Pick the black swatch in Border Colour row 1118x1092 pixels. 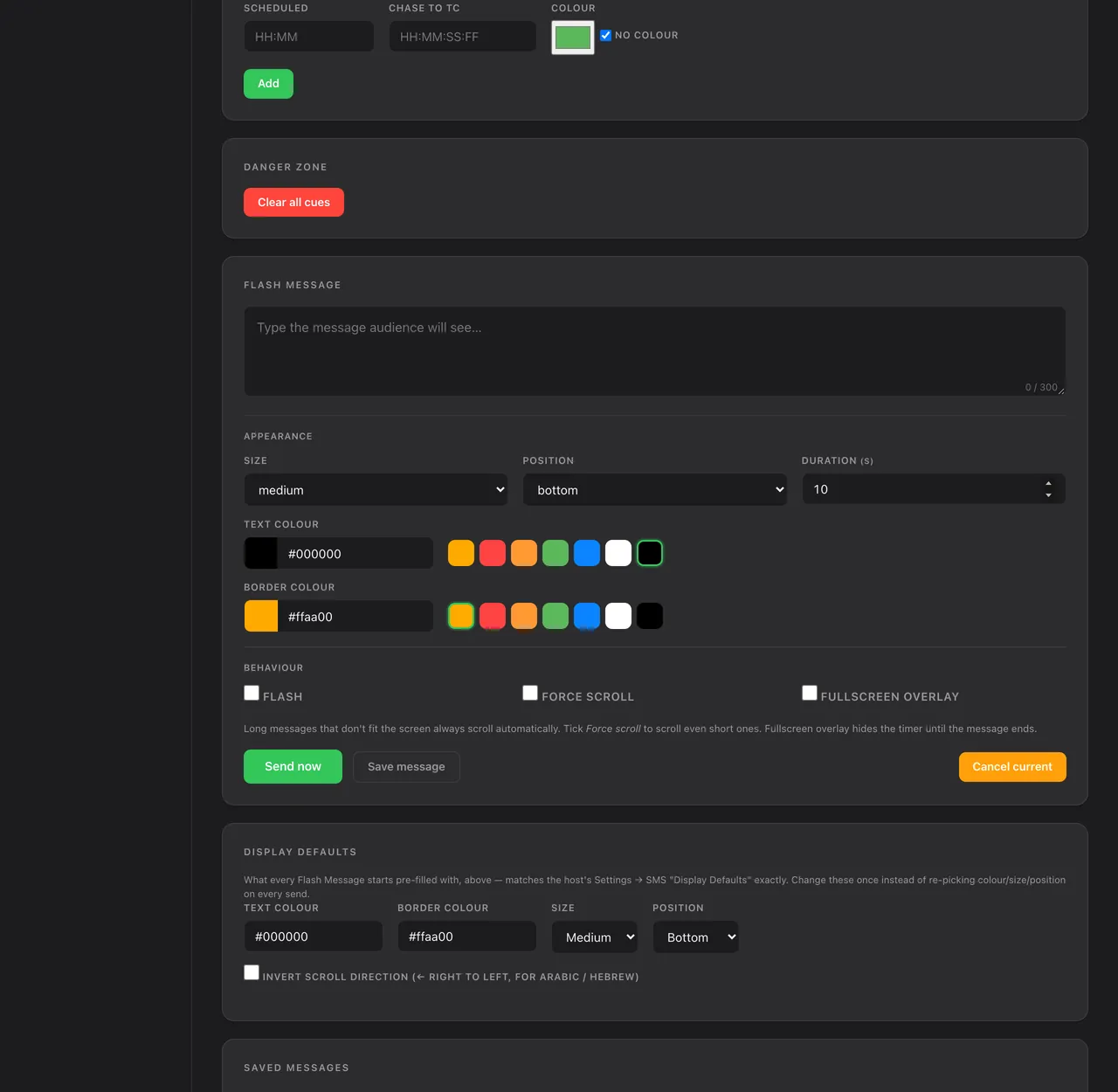(x=650, y=616)
